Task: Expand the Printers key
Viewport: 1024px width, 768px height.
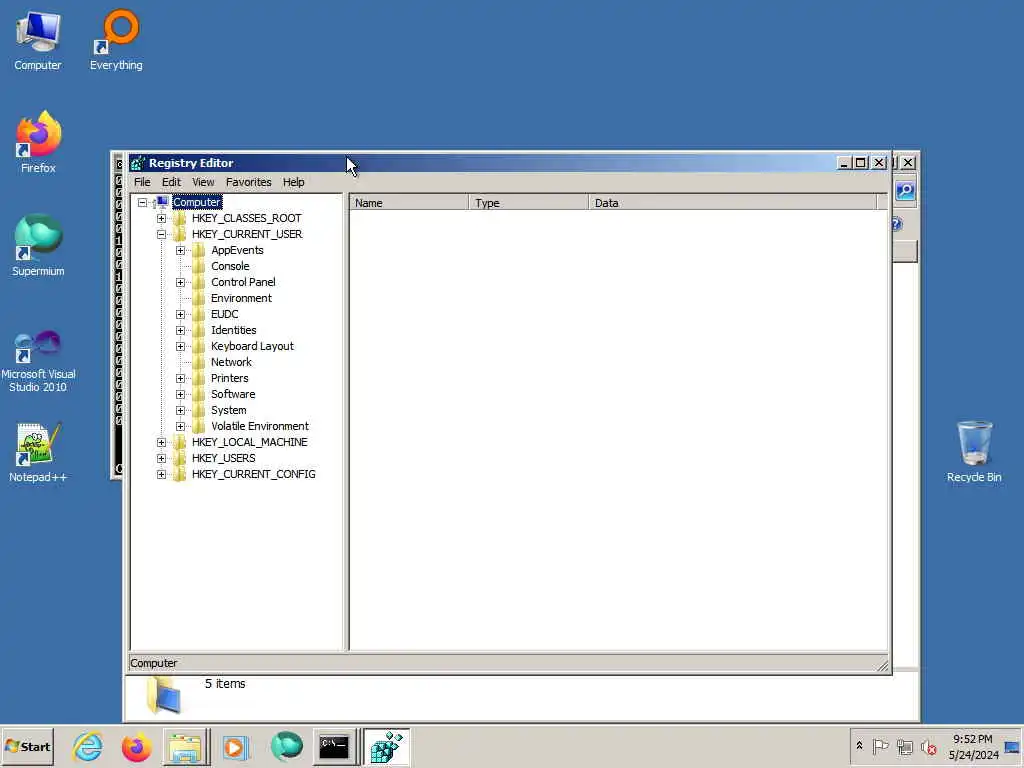Action: pos(180,378)
